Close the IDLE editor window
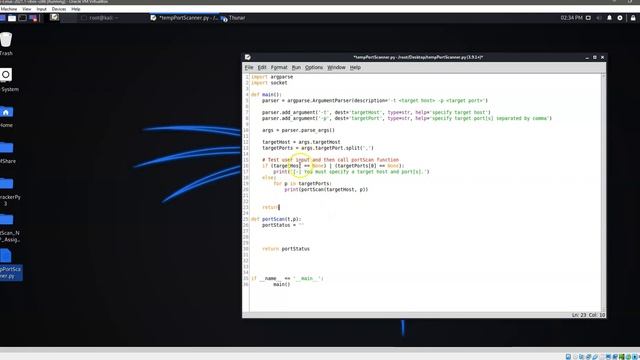 (602, 58)
